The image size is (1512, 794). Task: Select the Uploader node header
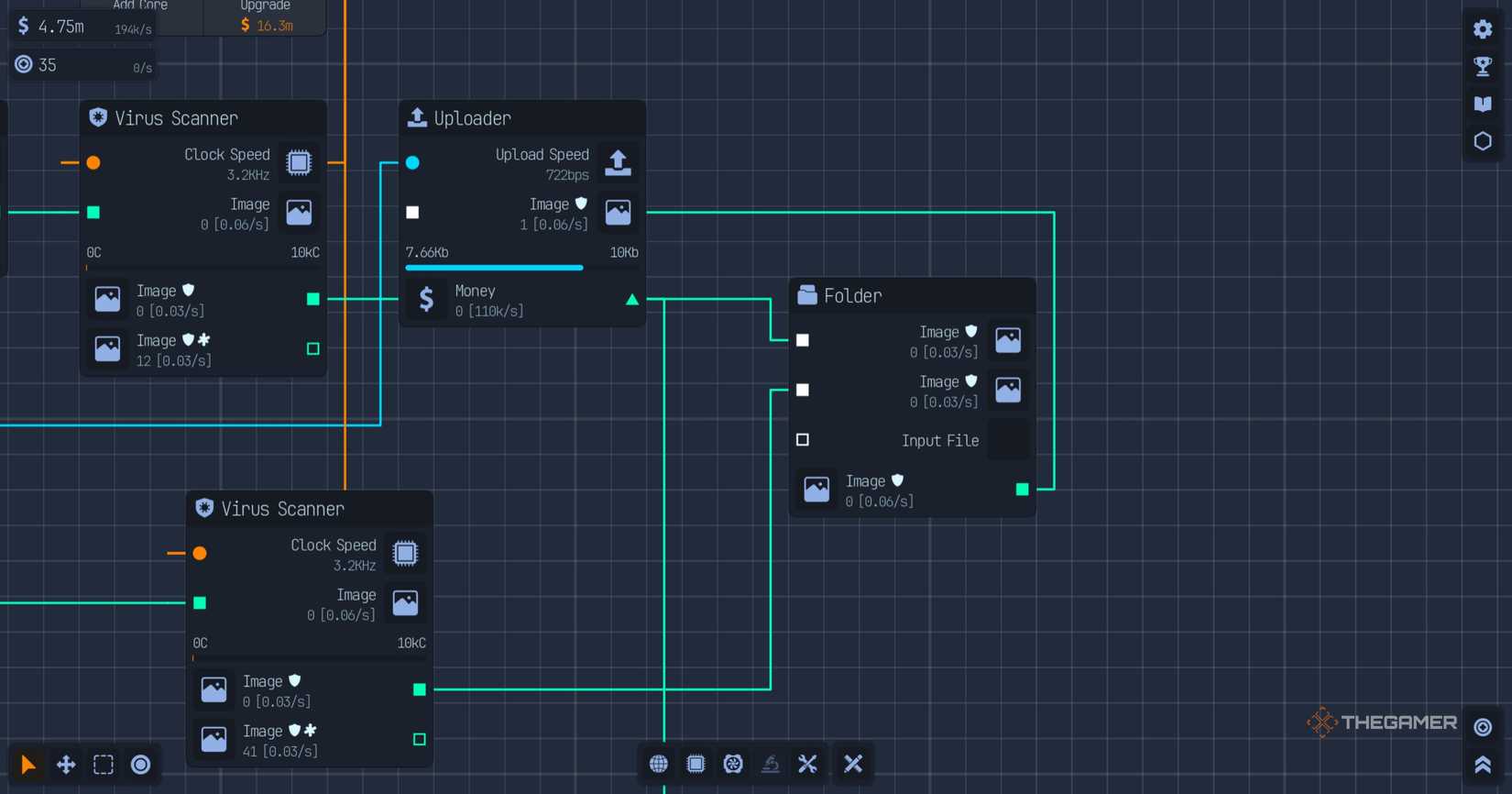[473, 118]
